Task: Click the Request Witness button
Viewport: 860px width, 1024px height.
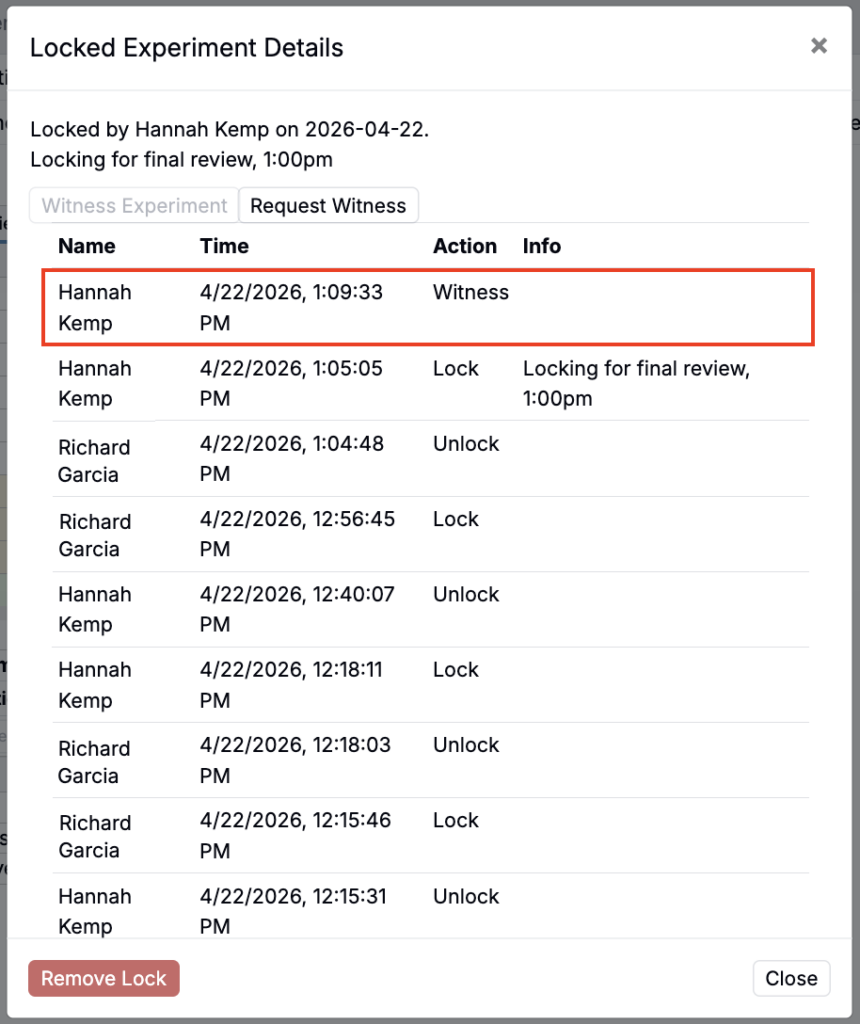Action: pyautogui.click(x=328, y=206)
